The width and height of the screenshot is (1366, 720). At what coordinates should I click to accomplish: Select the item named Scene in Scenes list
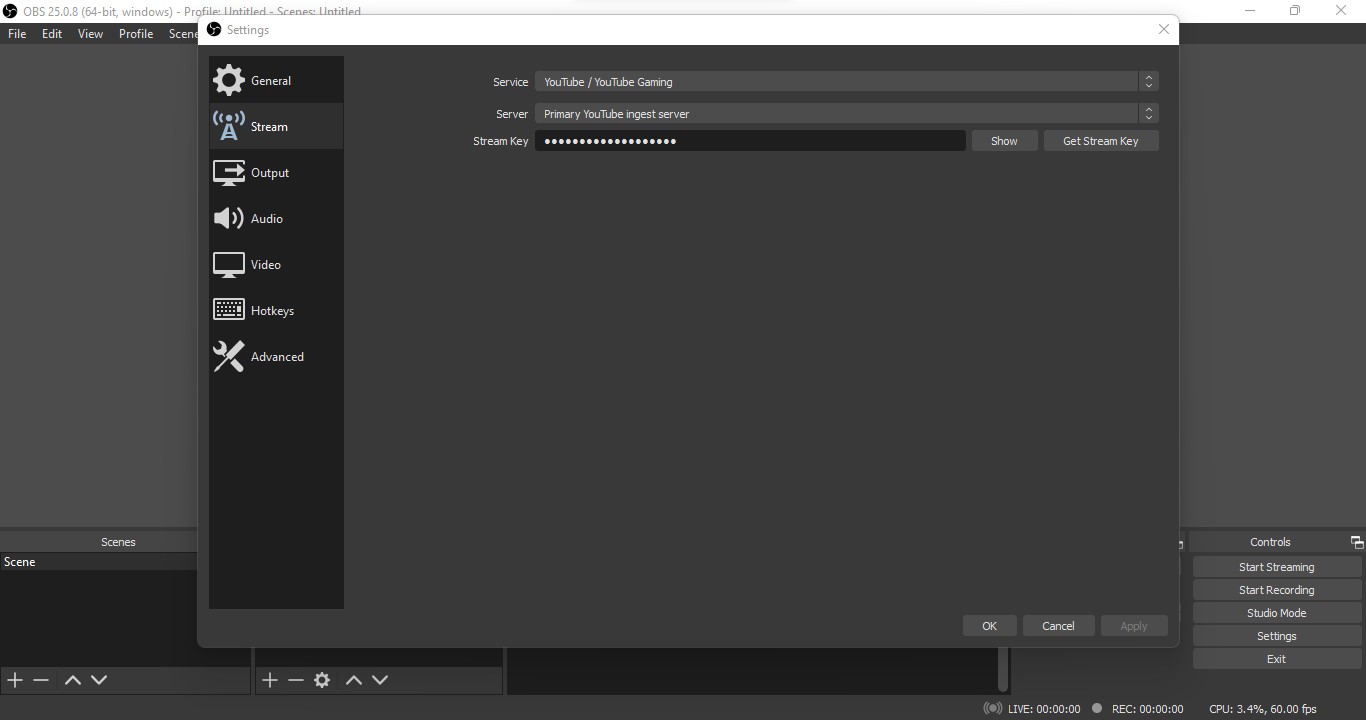[98, 562]
